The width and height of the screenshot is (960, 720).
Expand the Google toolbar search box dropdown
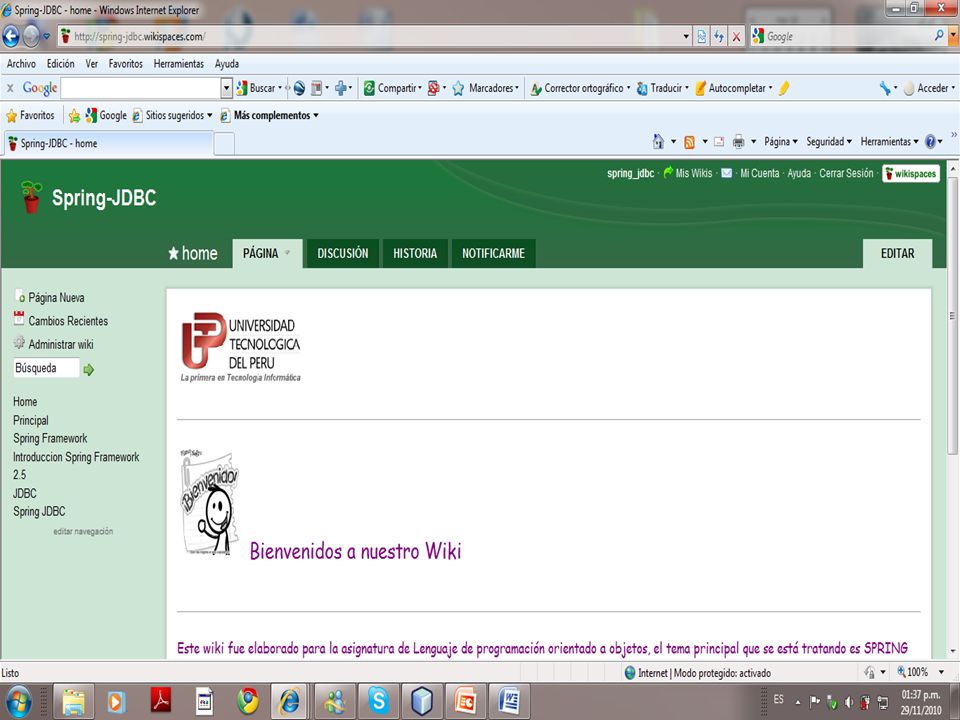[226, 88]
